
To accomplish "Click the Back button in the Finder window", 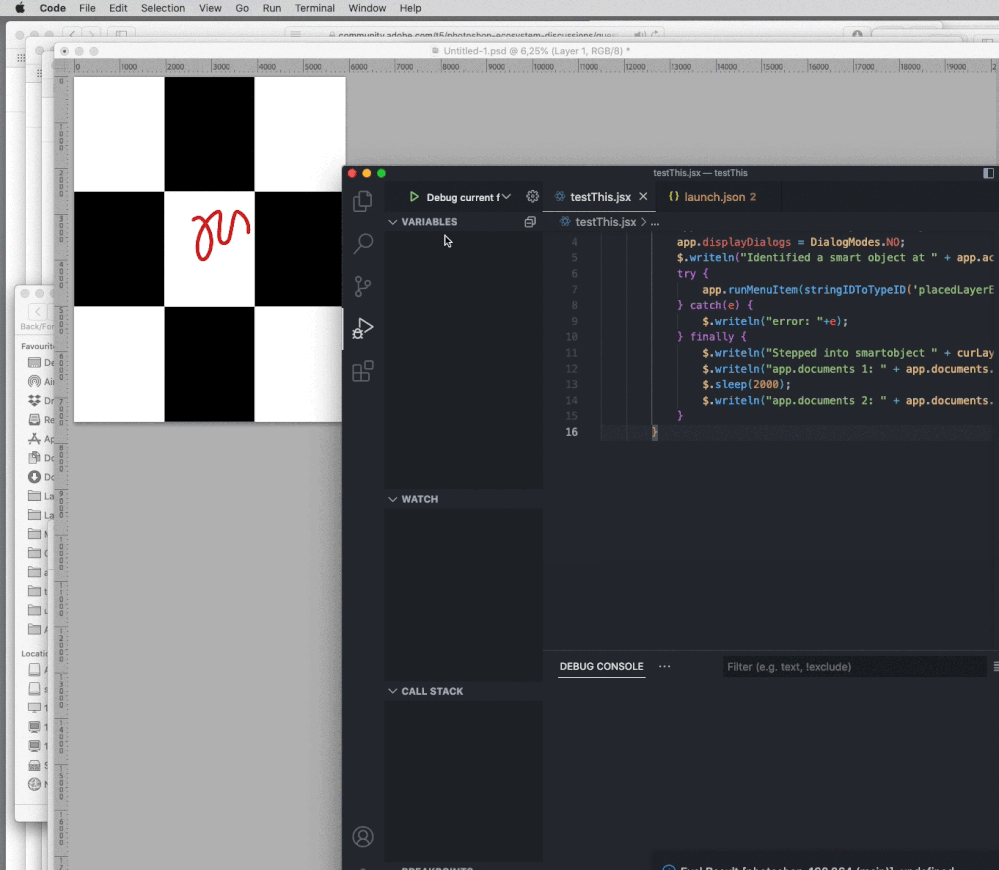I will click(36, 312).
